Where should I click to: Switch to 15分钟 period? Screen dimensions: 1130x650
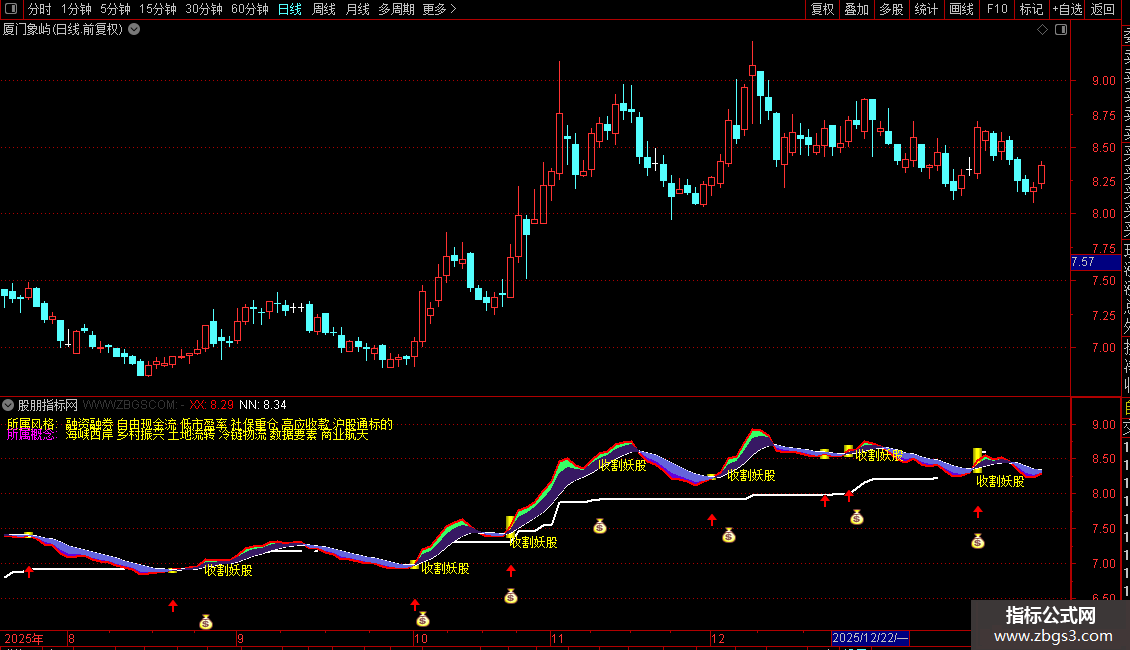coord(158,9)
